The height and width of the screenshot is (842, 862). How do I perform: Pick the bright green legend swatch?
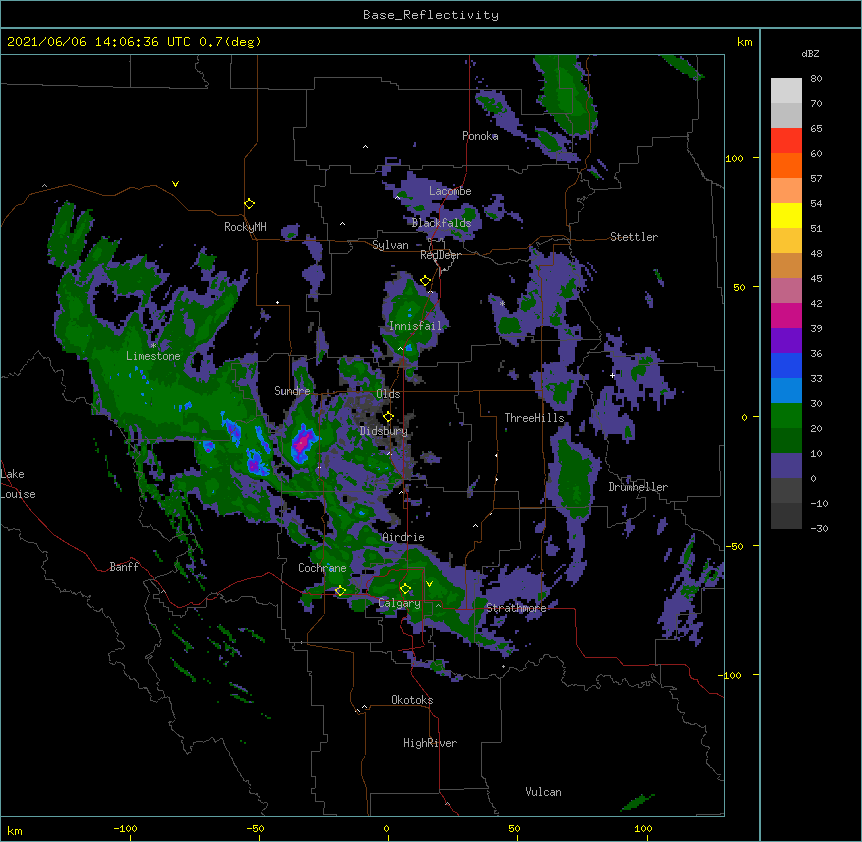pyautogui.click(x=786, y=416)
